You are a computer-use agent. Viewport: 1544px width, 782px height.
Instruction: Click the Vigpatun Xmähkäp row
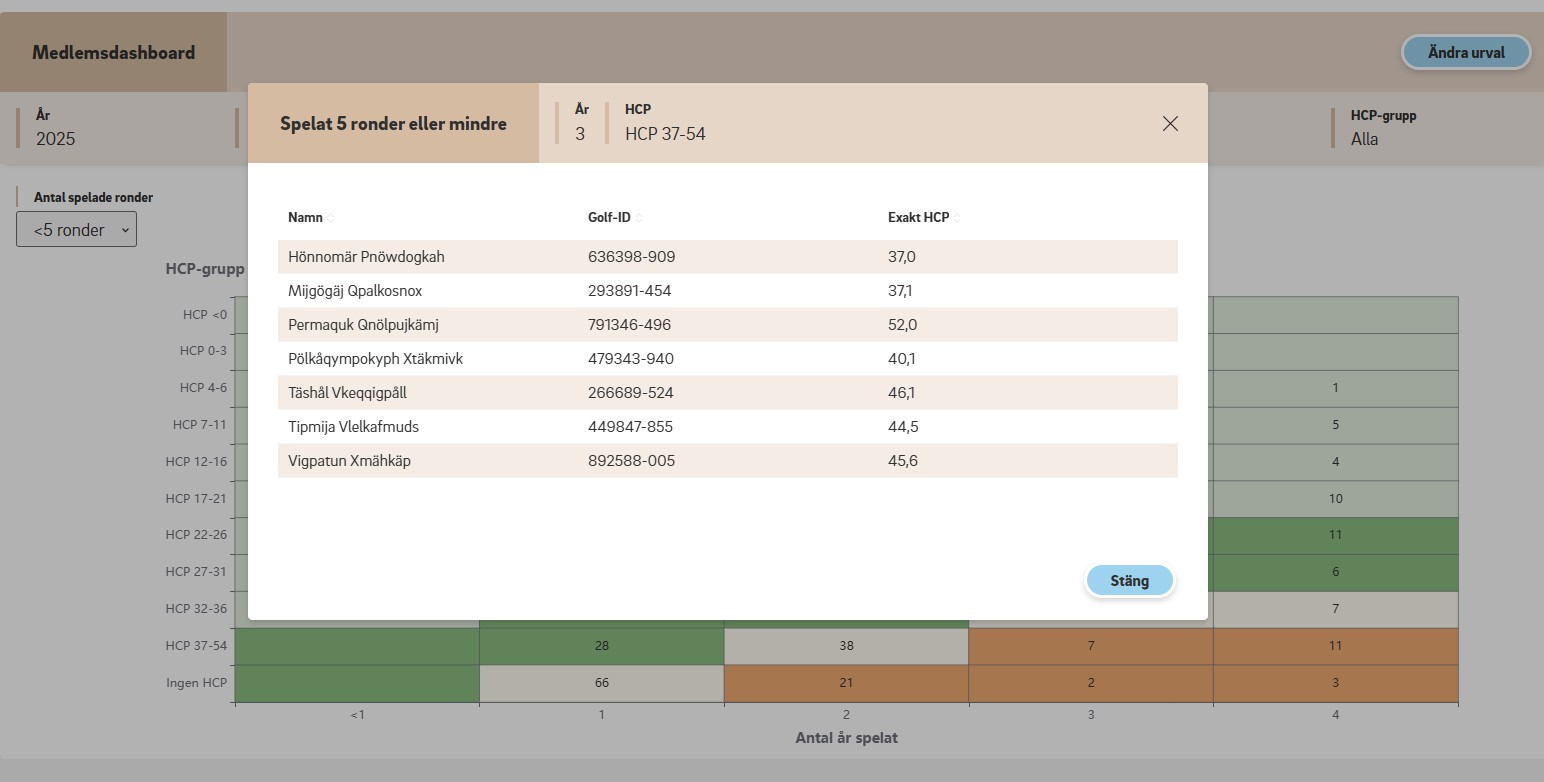[x=349, y=461]
